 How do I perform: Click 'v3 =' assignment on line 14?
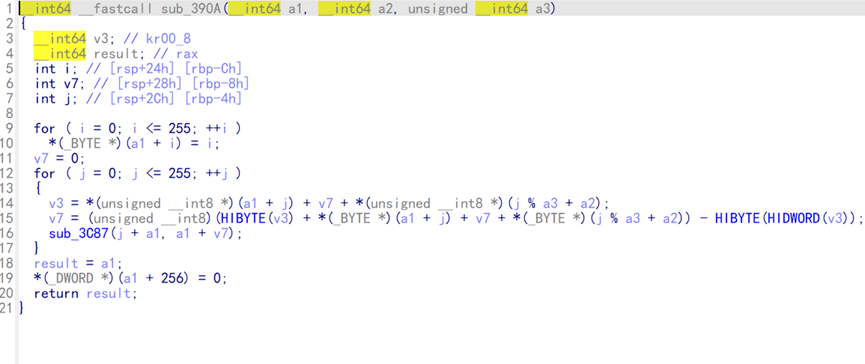point(63,204)
